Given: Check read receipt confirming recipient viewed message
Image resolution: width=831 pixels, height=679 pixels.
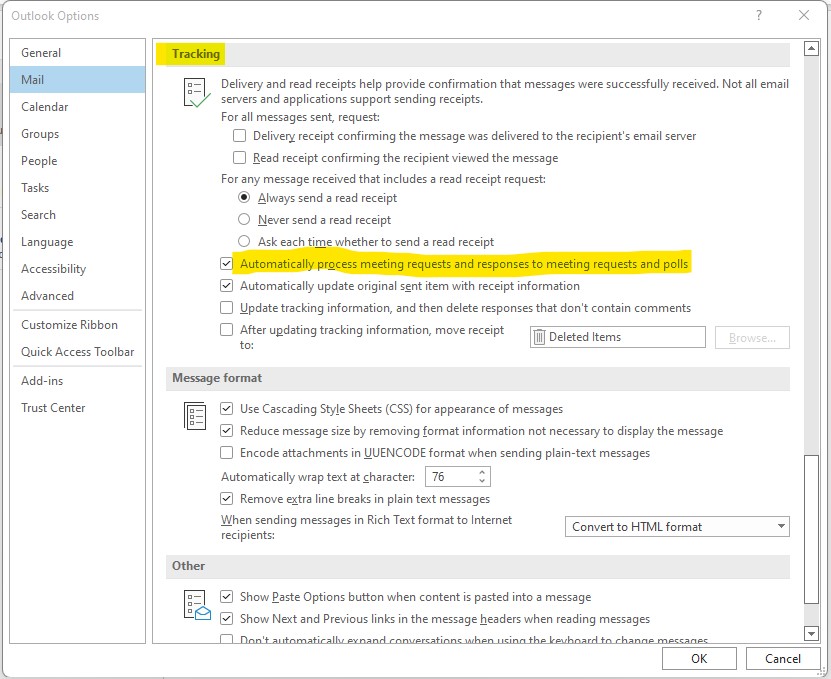Looking at the screenshot, I should click(239, 157).
